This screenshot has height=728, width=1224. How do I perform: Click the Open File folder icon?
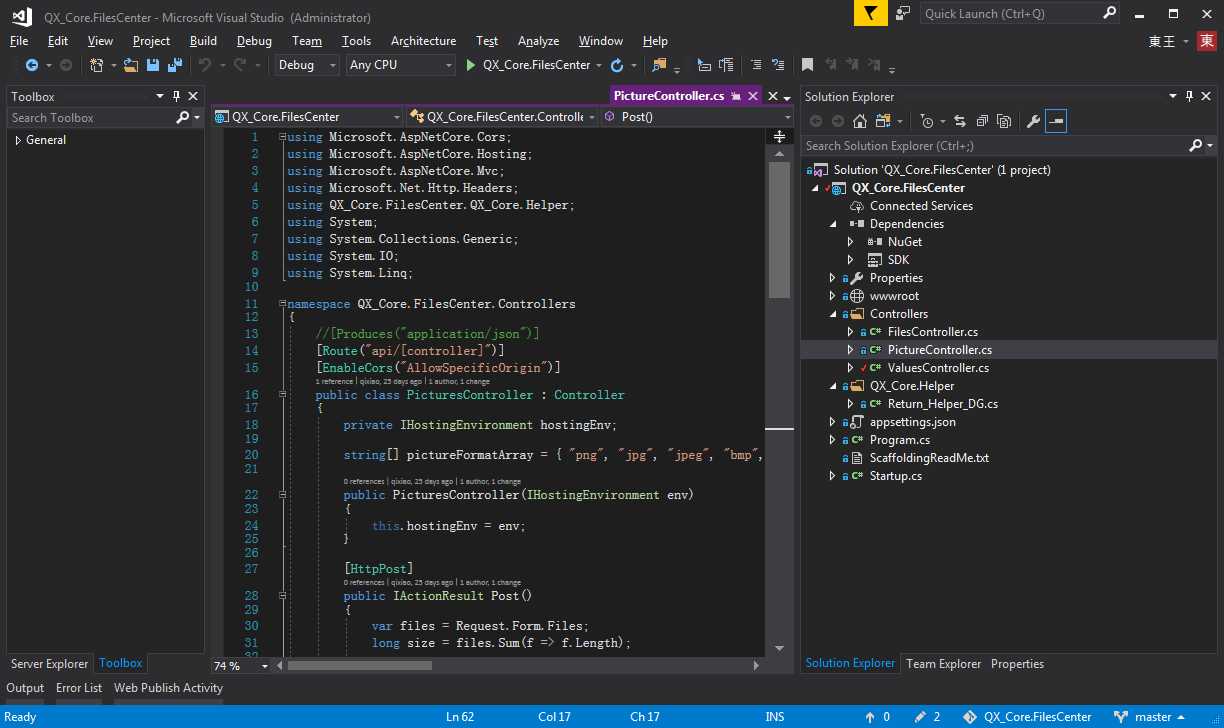pyautogui.click(x=131, y=65)
